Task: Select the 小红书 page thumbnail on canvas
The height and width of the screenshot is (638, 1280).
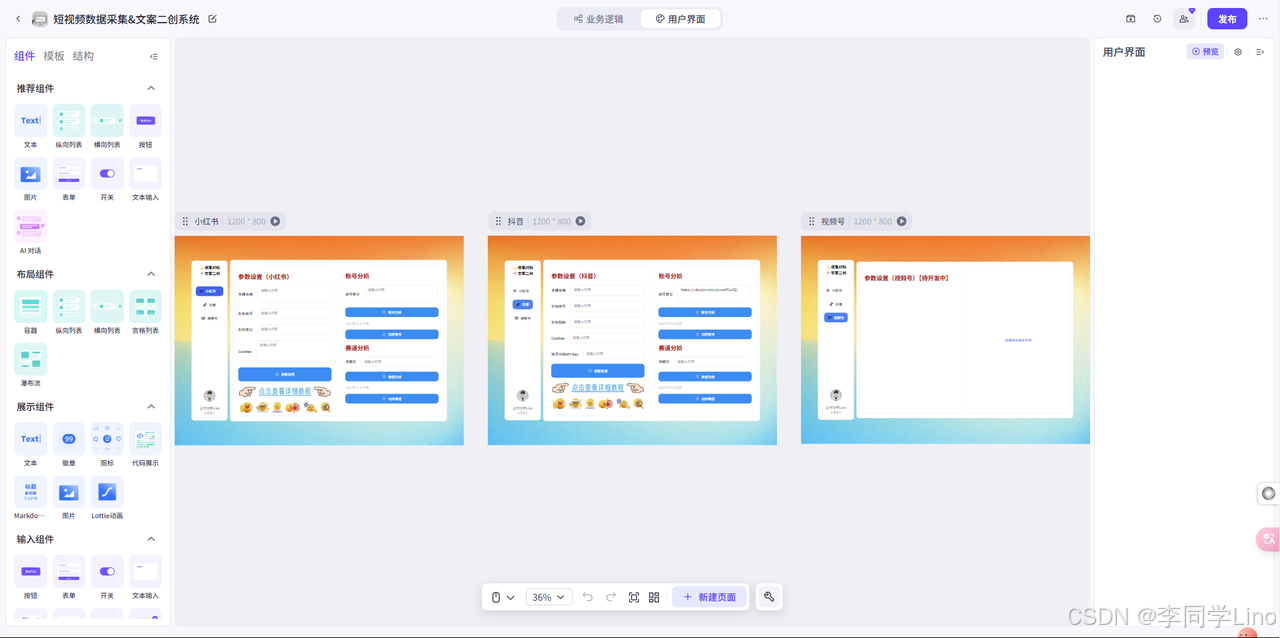Action: [319, 340]
